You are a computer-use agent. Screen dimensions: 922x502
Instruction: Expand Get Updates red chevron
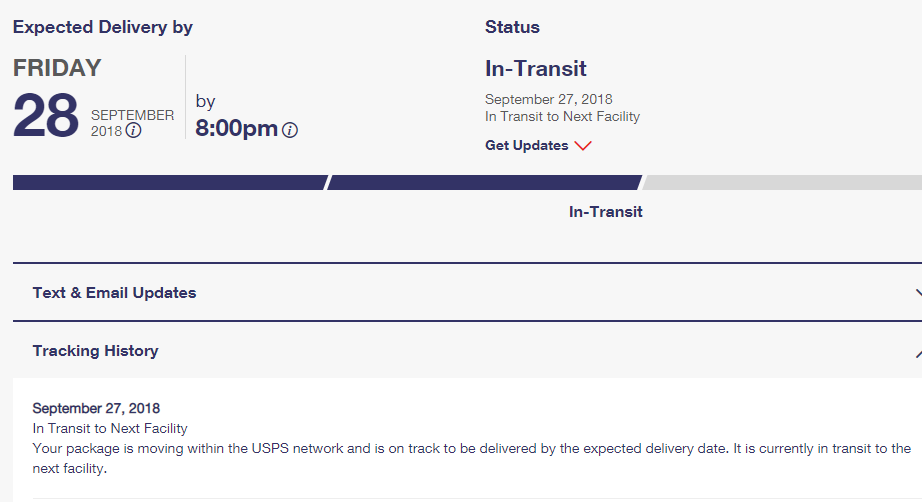(x=583, y=145)
